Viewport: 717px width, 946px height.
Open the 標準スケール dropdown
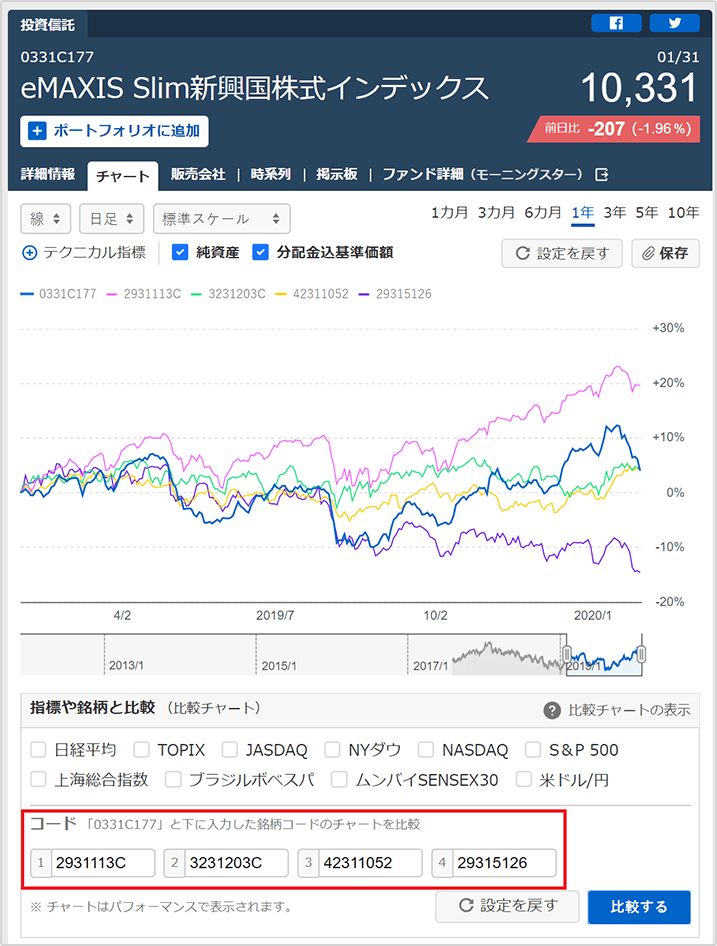tap(221, 218)
